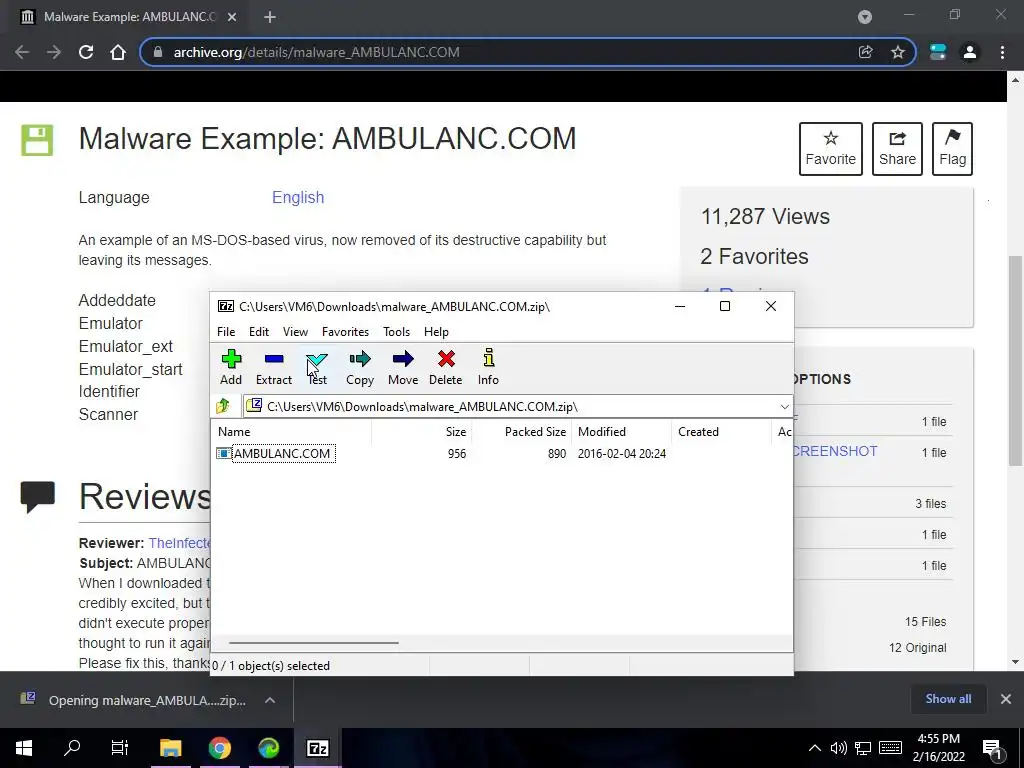This screenshot has width=1024, height=768.
Task: Run the Test tool in 7-Zip
Action: (x=317, y=367)
